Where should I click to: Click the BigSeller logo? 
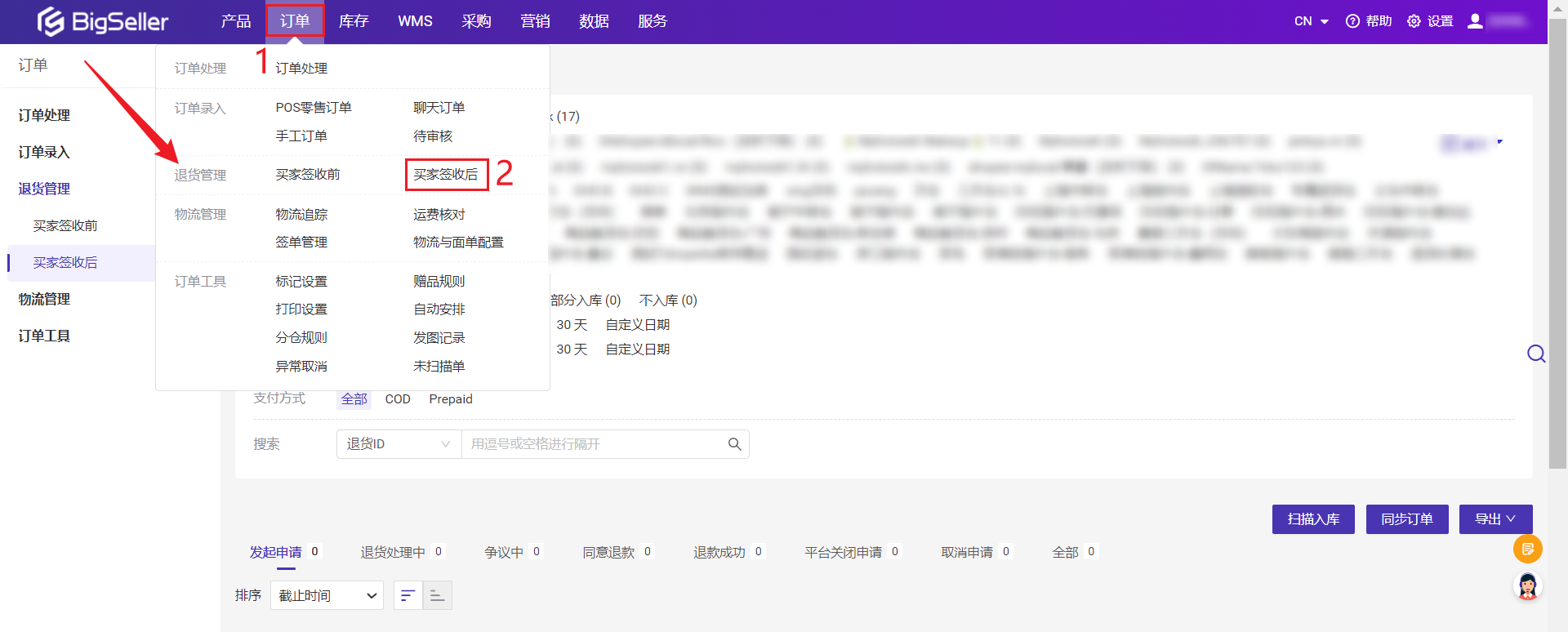103,21
